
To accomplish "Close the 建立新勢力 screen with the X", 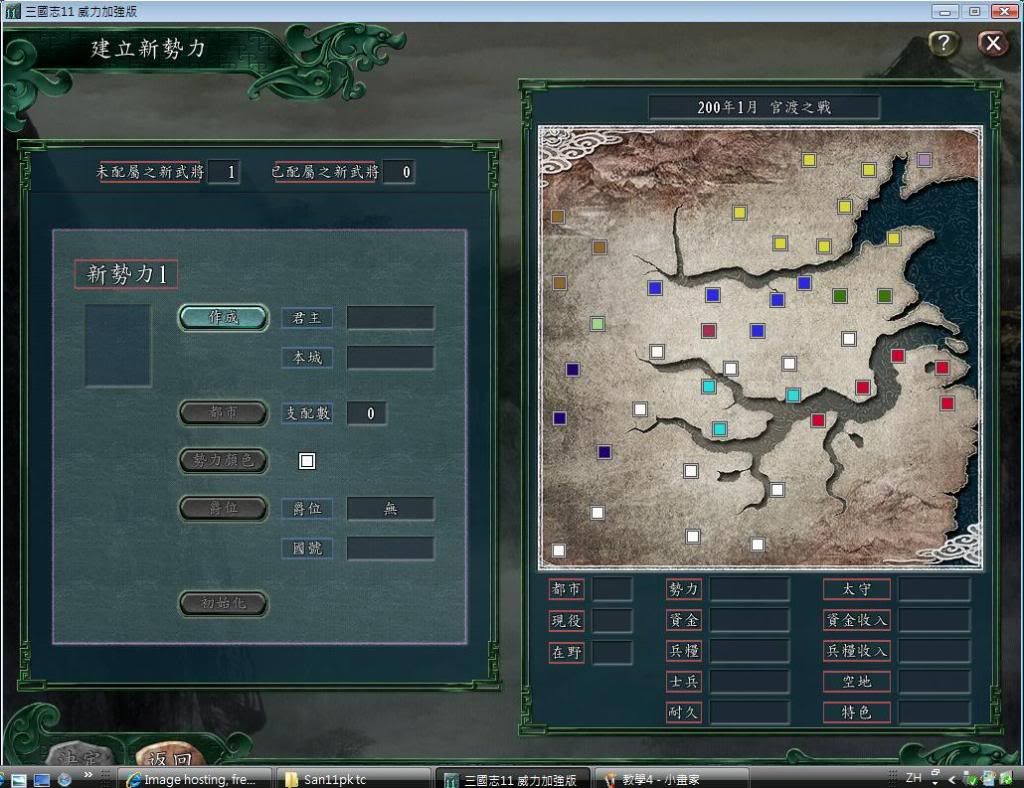I will pyautogui.click(x=993, y=44).
